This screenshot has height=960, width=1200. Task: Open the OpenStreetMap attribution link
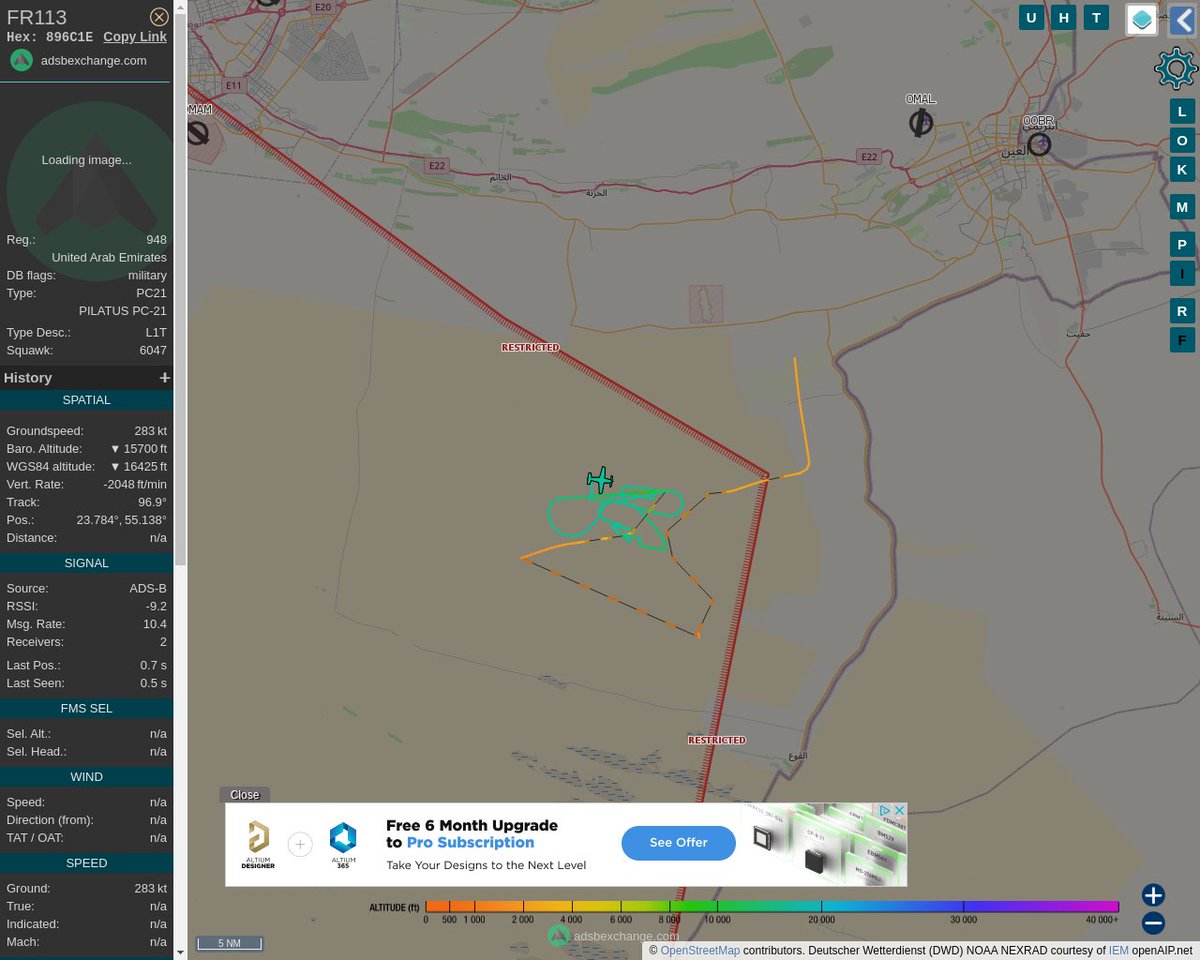(700, 950)
